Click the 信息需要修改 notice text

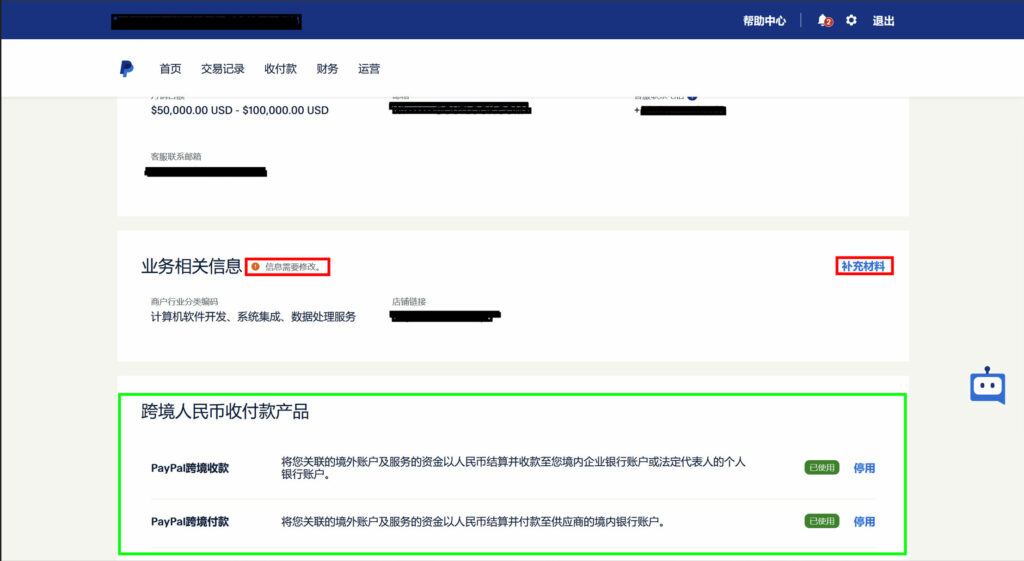click(x=293, y=267)
